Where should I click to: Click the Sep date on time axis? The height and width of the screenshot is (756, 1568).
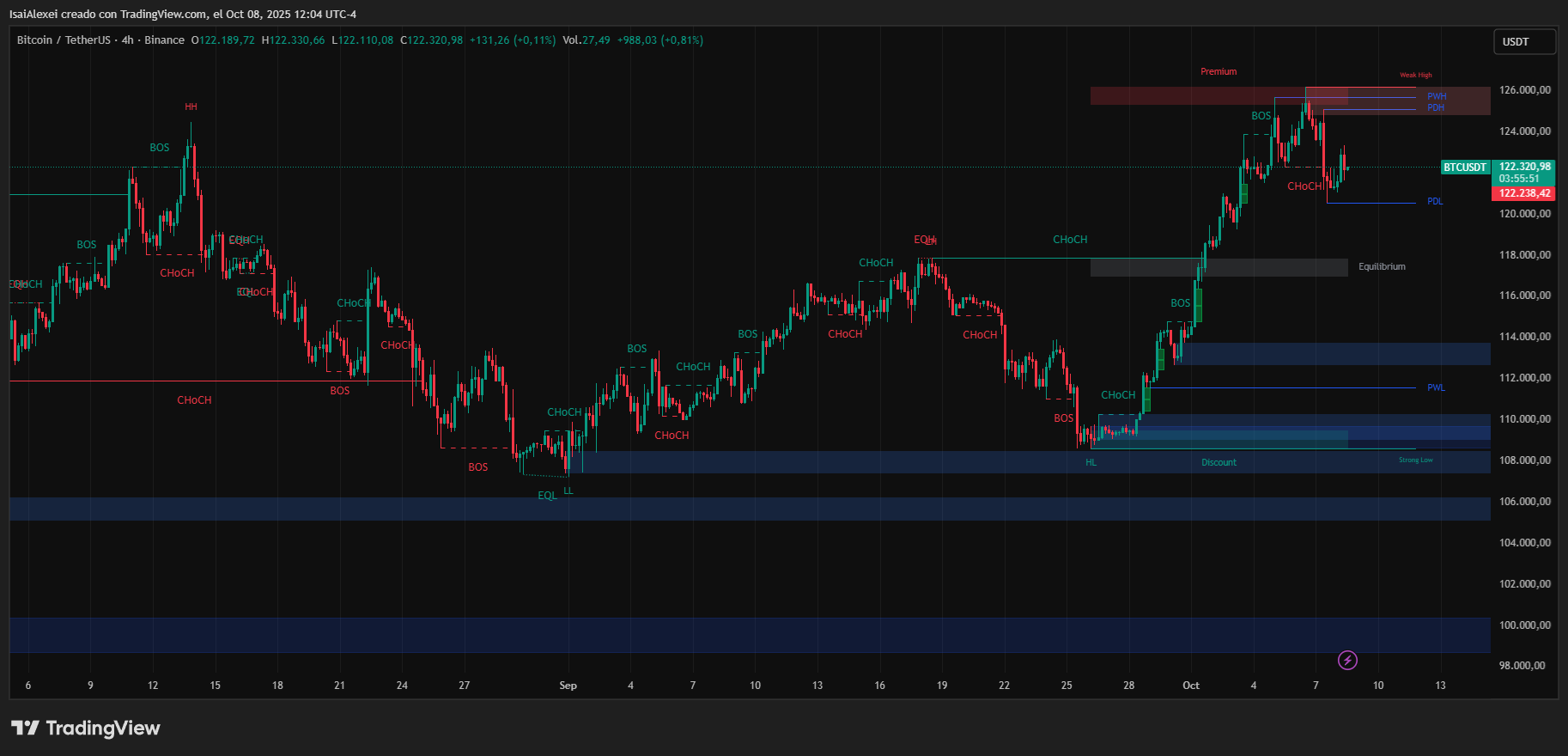pos(568,686)
